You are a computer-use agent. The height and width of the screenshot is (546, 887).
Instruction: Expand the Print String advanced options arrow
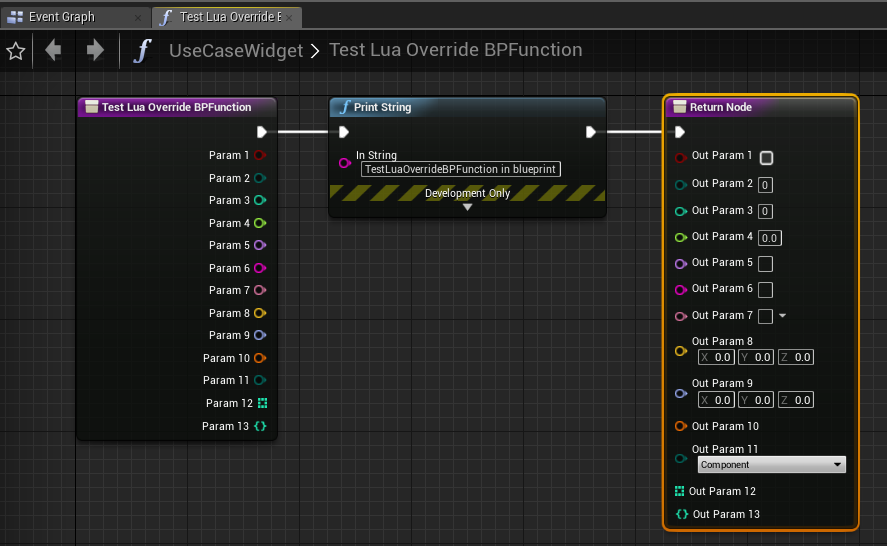pos(467,208)
